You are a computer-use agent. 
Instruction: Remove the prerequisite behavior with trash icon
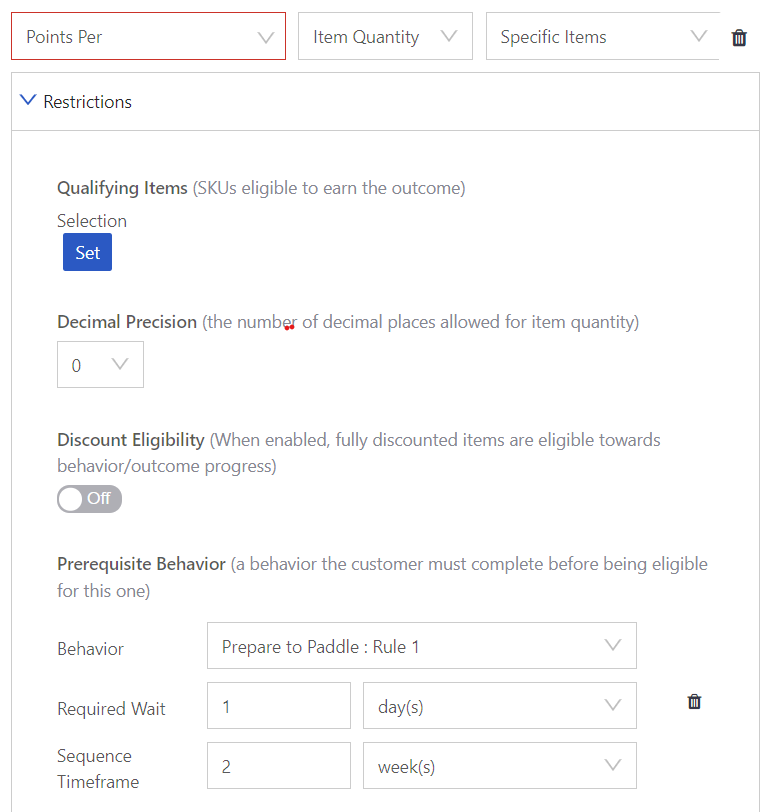point(694,702)
